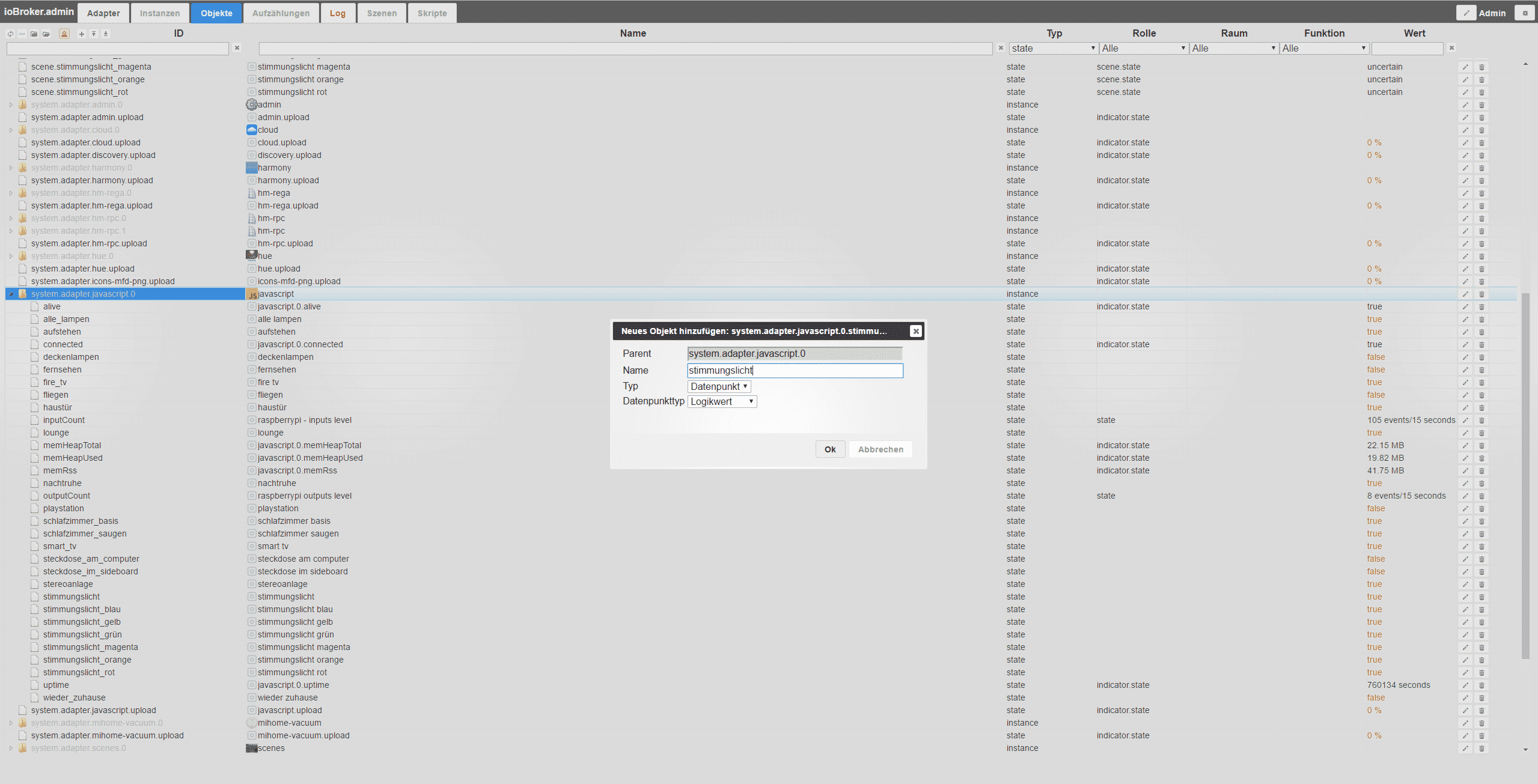The height and width of the screenshot is (784, 1538).
Task: Toggle the list view icon in toolbar
Action: (22, 34)
